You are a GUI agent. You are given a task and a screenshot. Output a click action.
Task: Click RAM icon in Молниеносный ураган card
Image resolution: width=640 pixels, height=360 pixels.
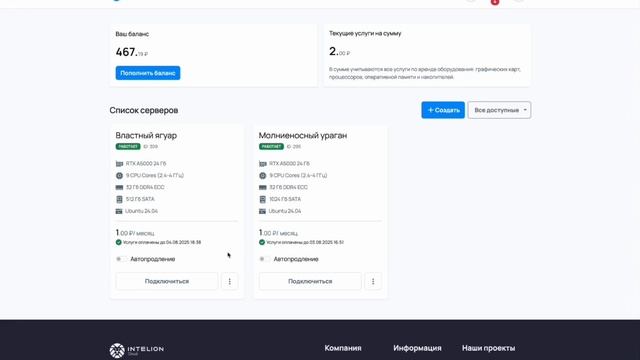click(262, 187)
